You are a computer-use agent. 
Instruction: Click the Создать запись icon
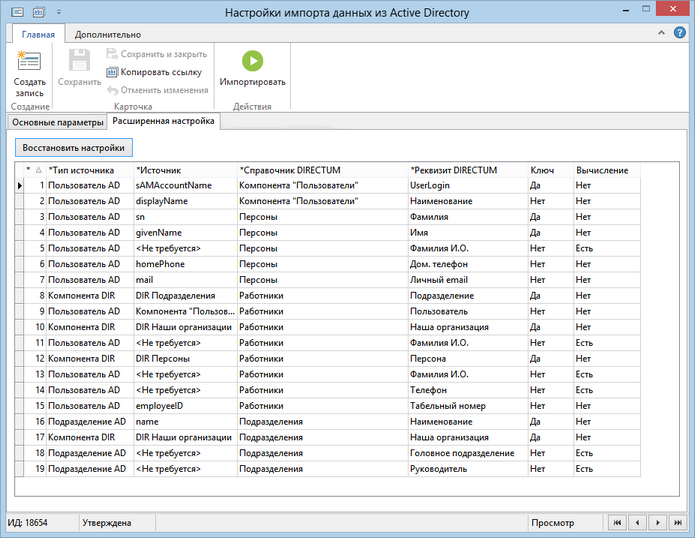[x=29, y=61]
